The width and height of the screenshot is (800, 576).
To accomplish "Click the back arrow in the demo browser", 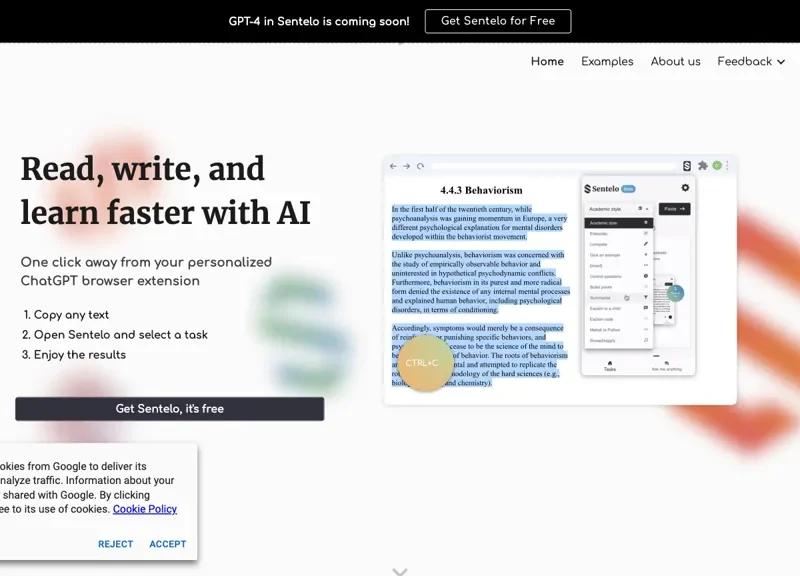I will [x=393, y=166].
